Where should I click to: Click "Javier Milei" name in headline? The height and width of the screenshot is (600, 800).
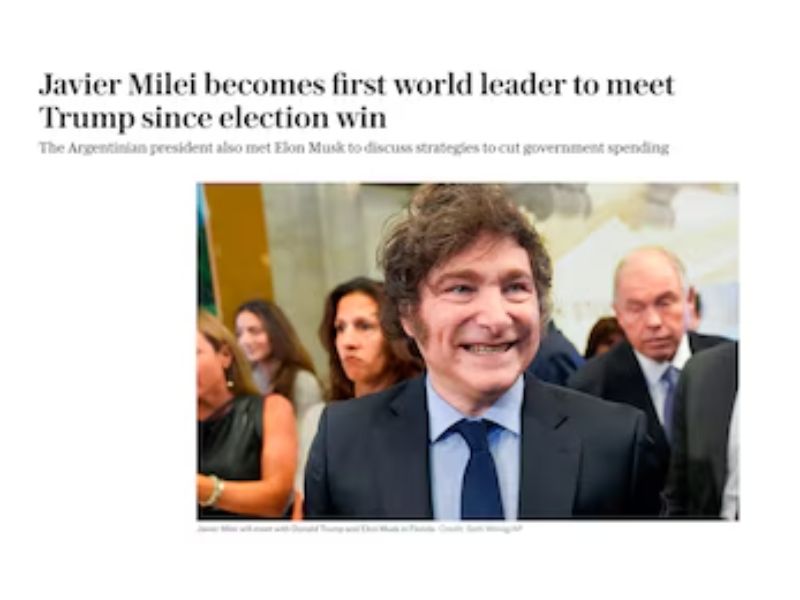pos(118,85)
